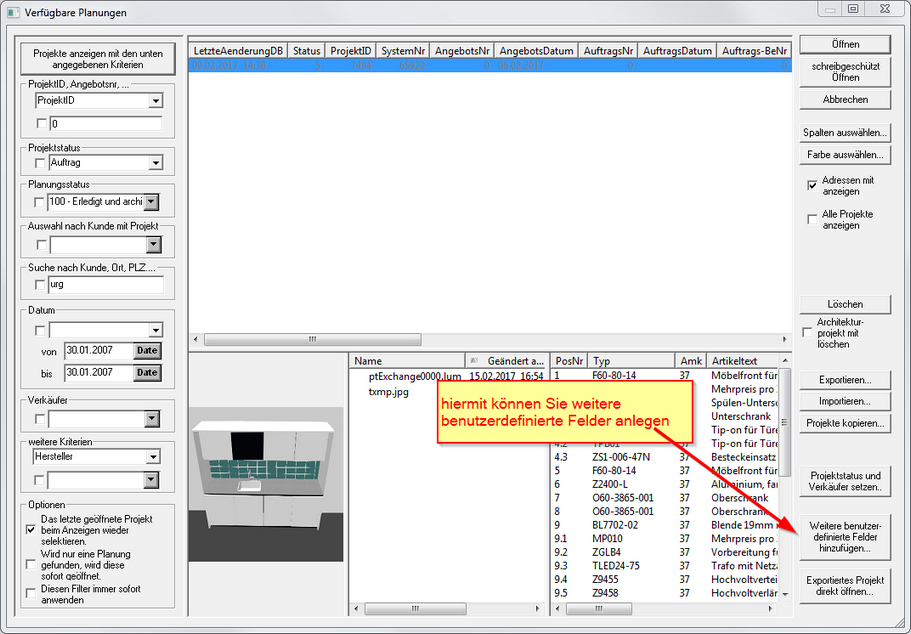Tick the Alle Projekte anzeigen checkbox
The image size is (911, 634).
812,219
